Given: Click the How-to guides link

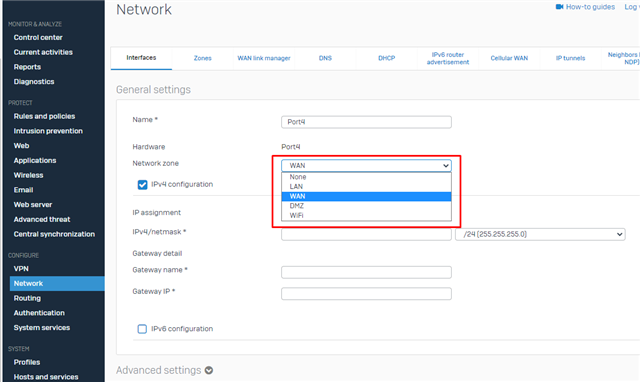Looking at the screenshot, I should (x=590, y=7).
